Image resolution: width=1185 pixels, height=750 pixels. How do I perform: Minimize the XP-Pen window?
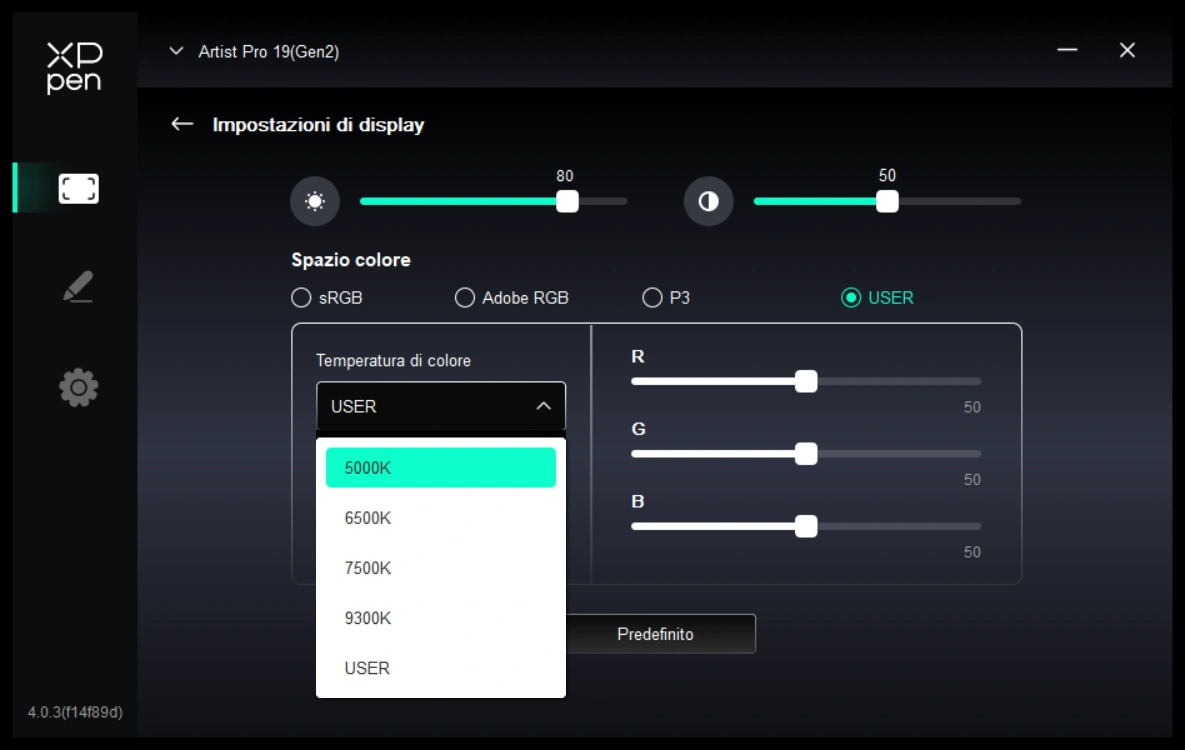[1067, 50]
